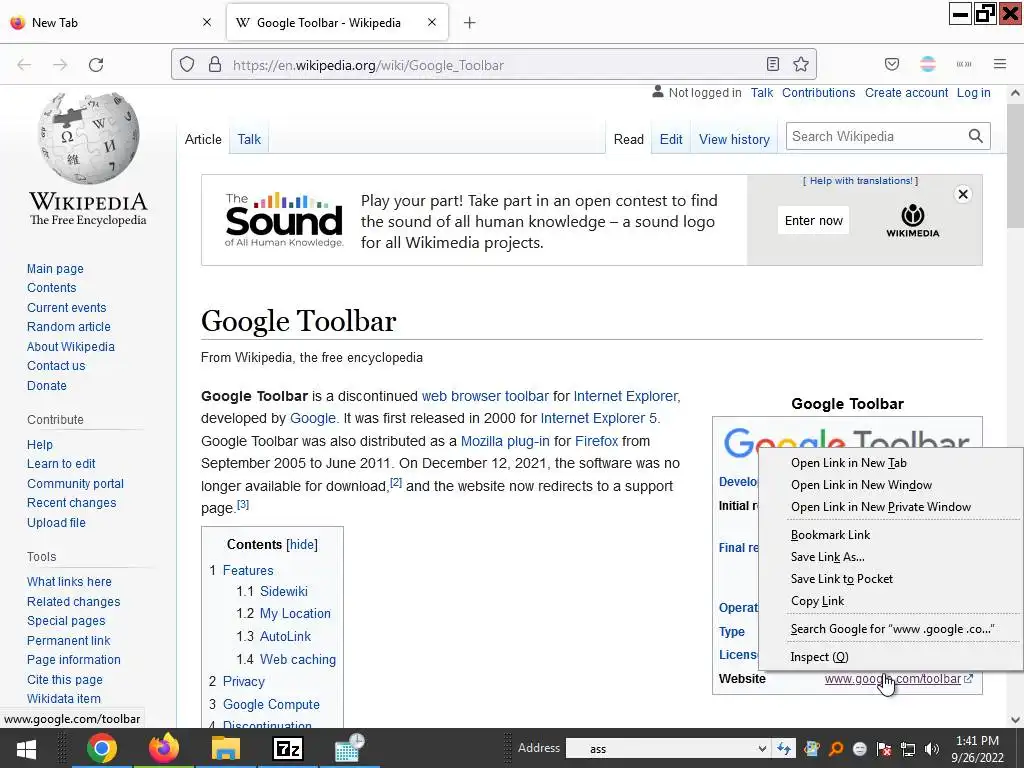Open taskbar clock showing 1:41 PM
The image size is (1024, 768).
coord(978,749)
